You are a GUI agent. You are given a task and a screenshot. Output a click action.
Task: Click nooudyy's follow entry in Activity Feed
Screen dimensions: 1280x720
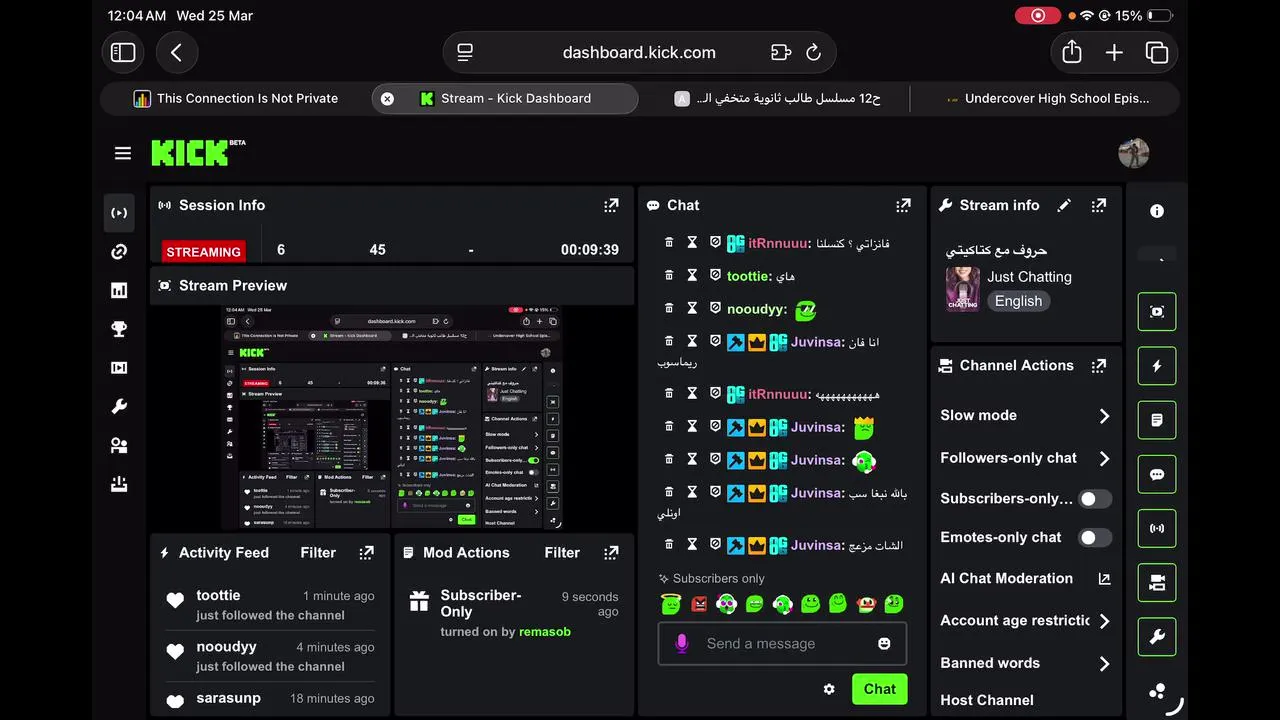coord(271,656)
